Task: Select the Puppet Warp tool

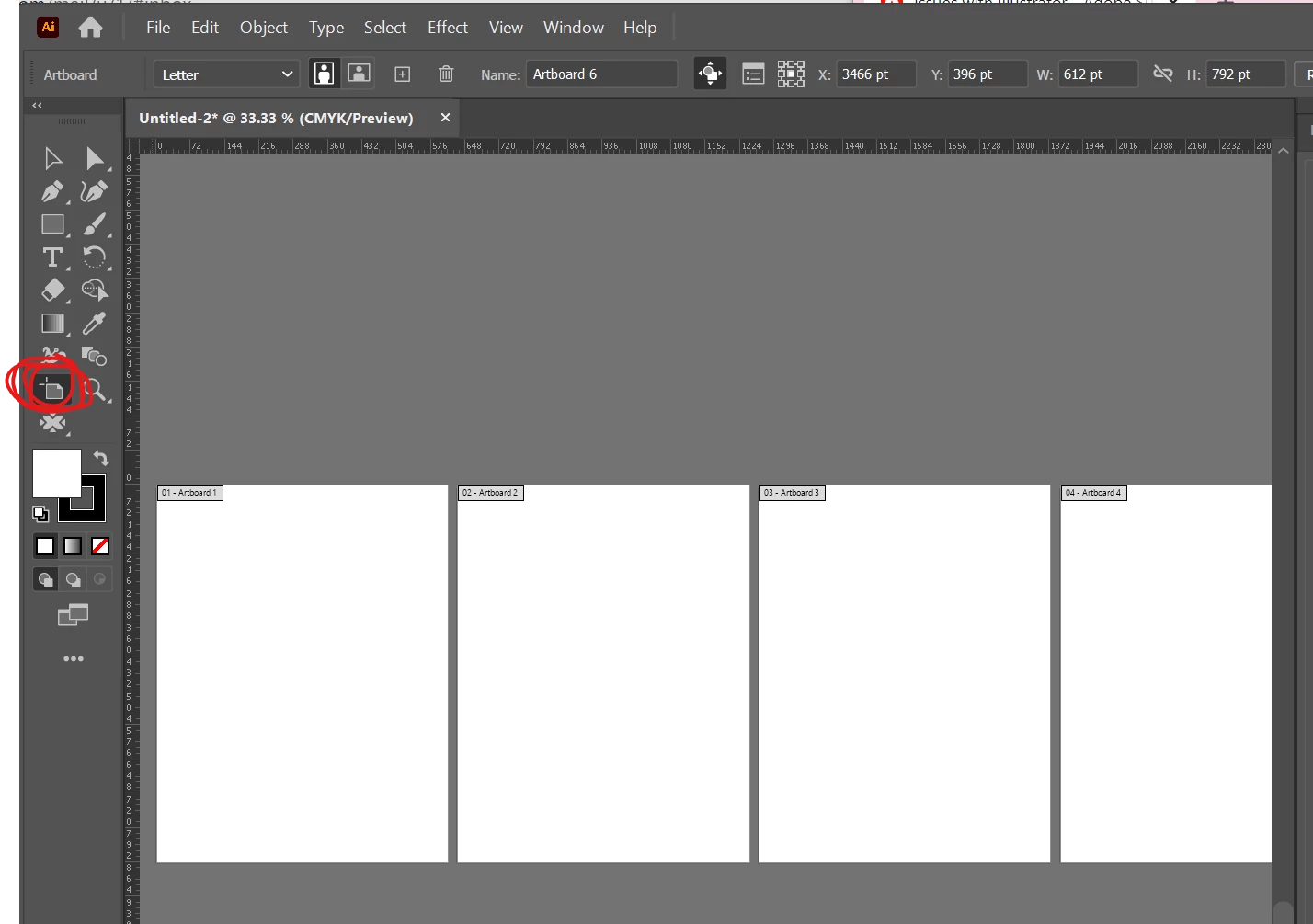Action: [x=52, y=424]
